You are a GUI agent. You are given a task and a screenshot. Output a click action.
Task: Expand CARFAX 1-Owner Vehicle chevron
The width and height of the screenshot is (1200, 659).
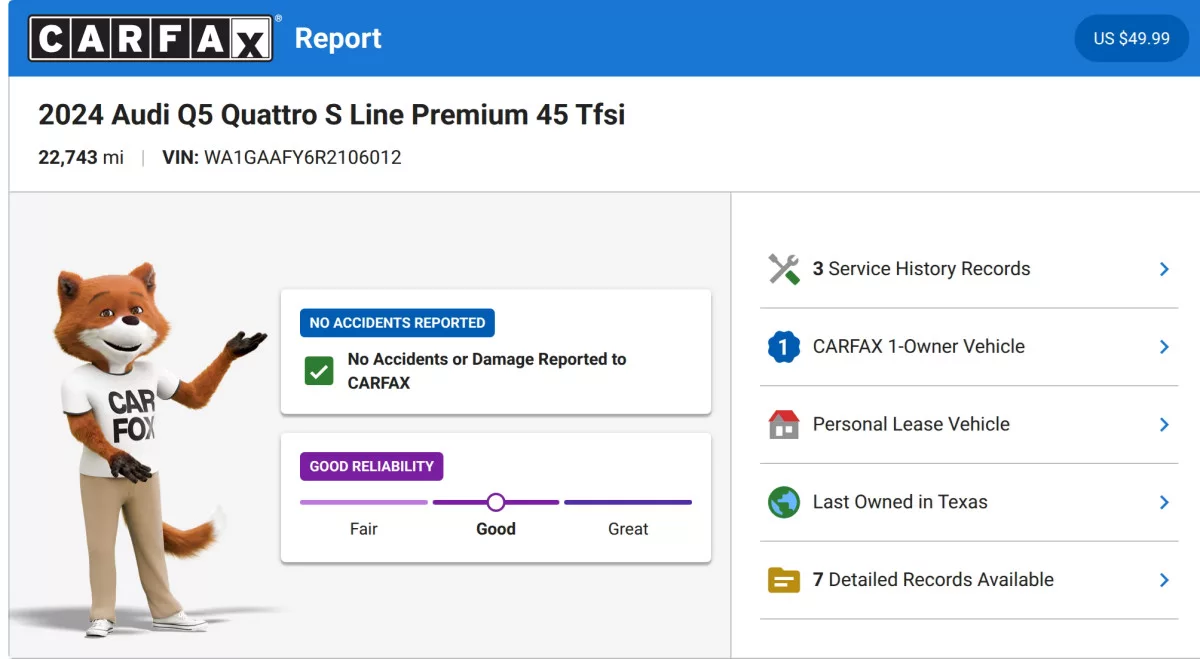(x=1164, y=347)
